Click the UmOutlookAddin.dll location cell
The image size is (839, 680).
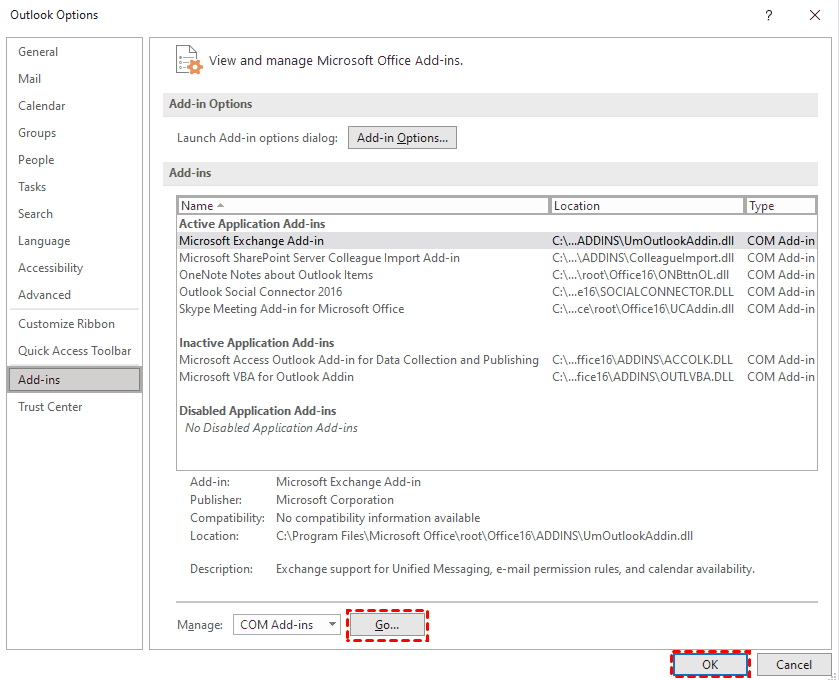pos(643,241)
